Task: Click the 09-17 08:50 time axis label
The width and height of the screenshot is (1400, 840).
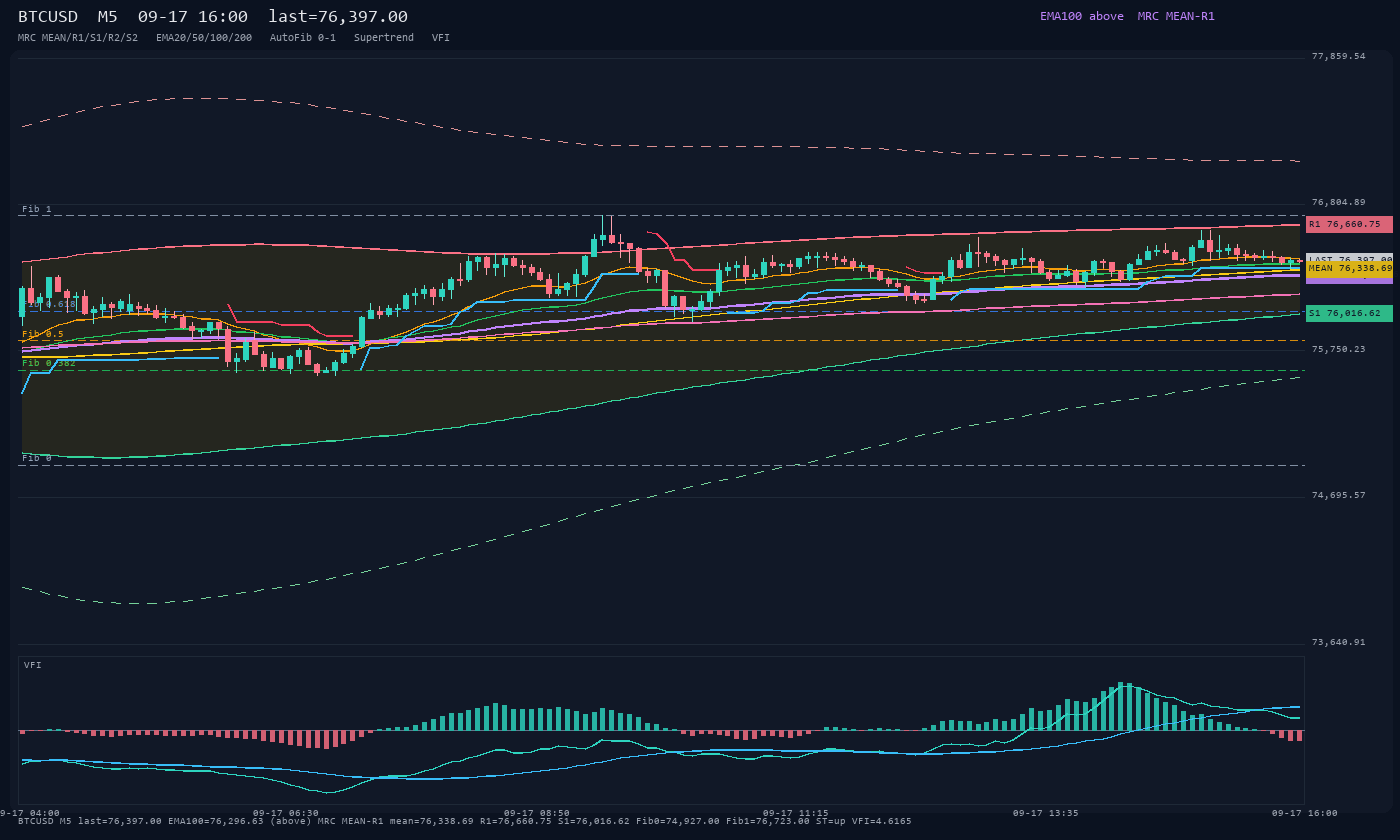Action: coord(537,813)
